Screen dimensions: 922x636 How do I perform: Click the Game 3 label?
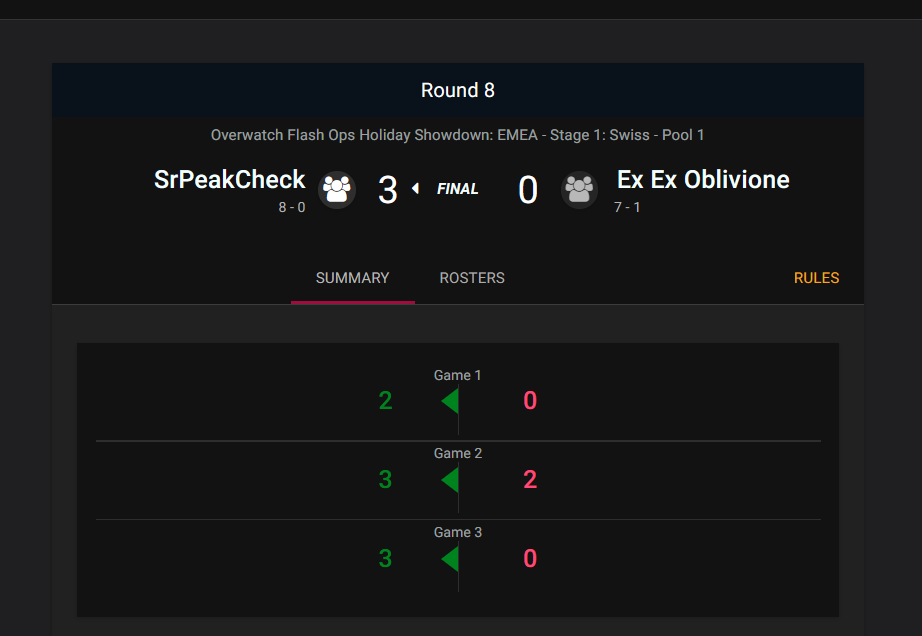(x=457, y=532)
